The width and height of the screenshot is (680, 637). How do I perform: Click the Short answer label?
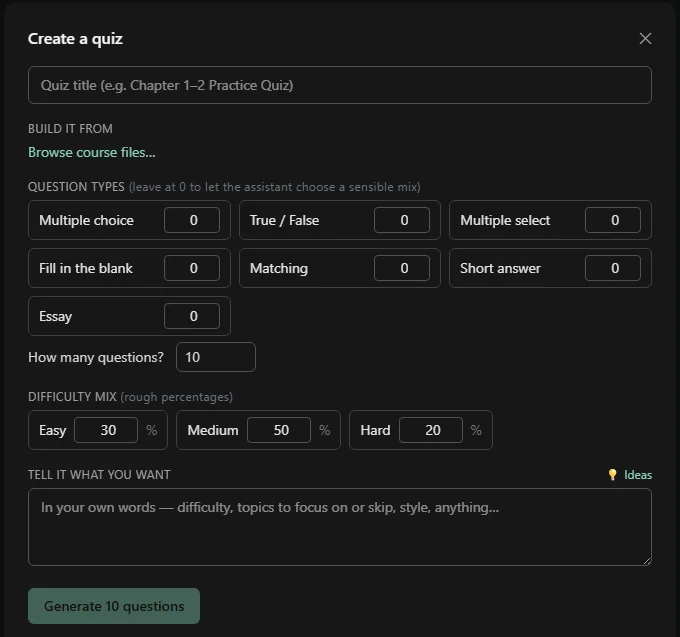500,268
